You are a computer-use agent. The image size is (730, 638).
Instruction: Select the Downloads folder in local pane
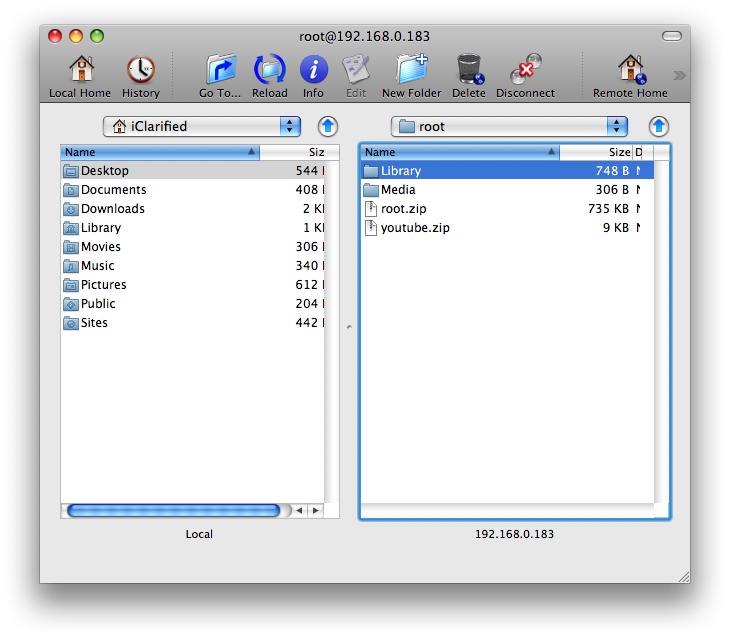coord(112,209)
